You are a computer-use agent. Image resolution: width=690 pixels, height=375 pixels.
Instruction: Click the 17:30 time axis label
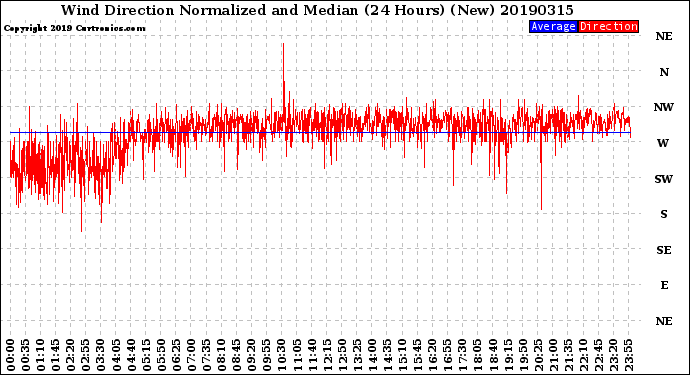462,355
